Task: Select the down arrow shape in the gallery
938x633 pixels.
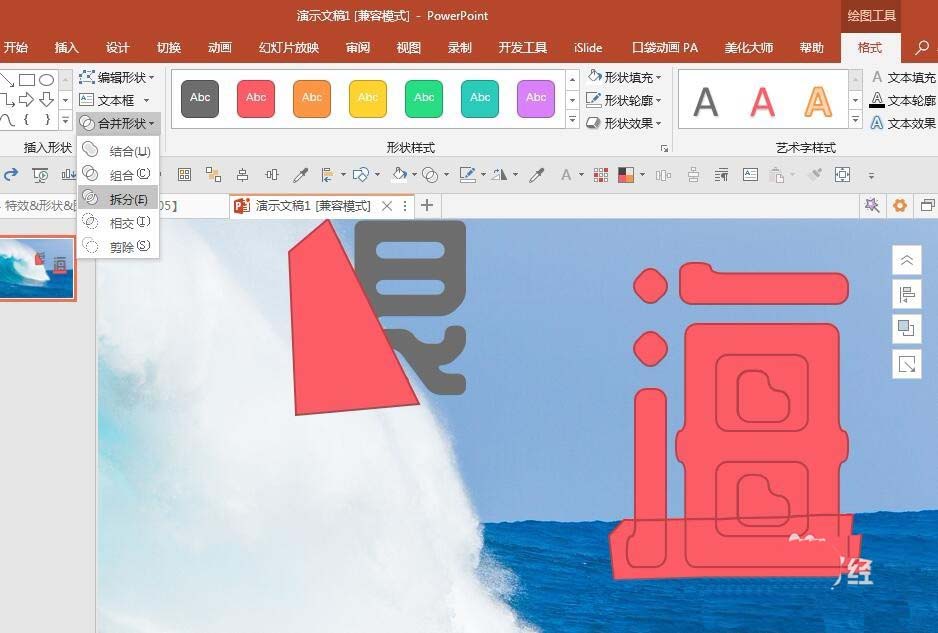Action: pyautogui.click(x=47, y=99)
